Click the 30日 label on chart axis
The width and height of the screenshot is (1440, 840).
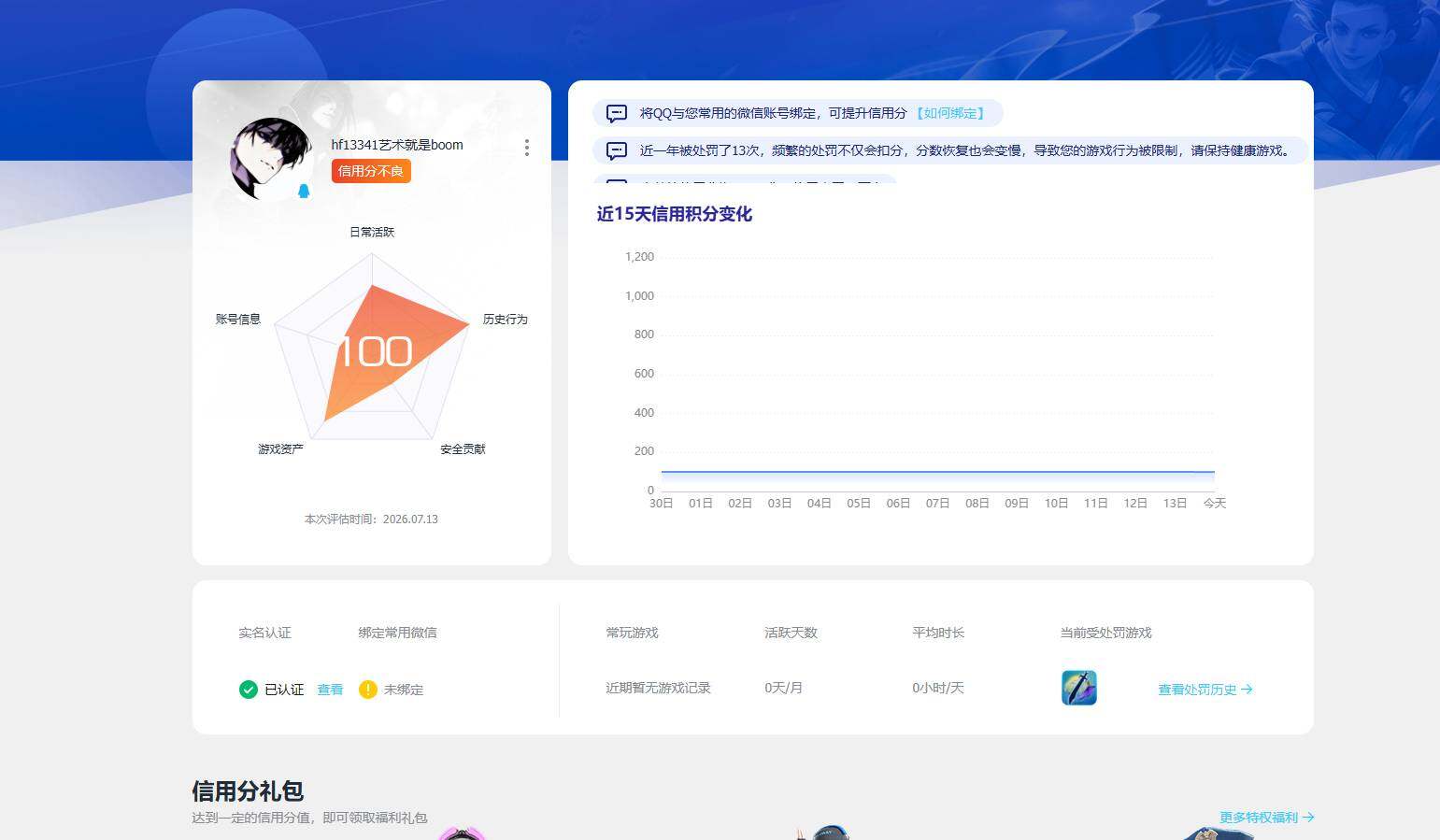[662, 504]
